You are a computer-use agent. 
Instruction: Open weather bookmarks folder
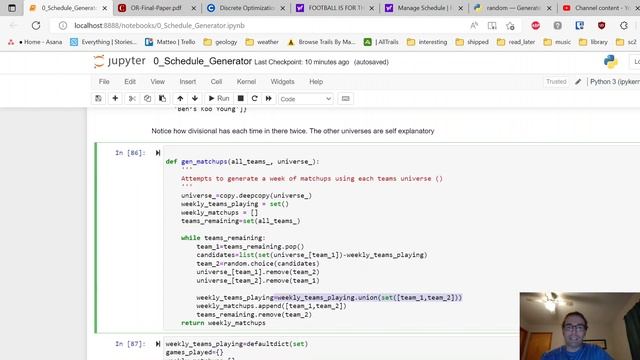click(262, 42)
